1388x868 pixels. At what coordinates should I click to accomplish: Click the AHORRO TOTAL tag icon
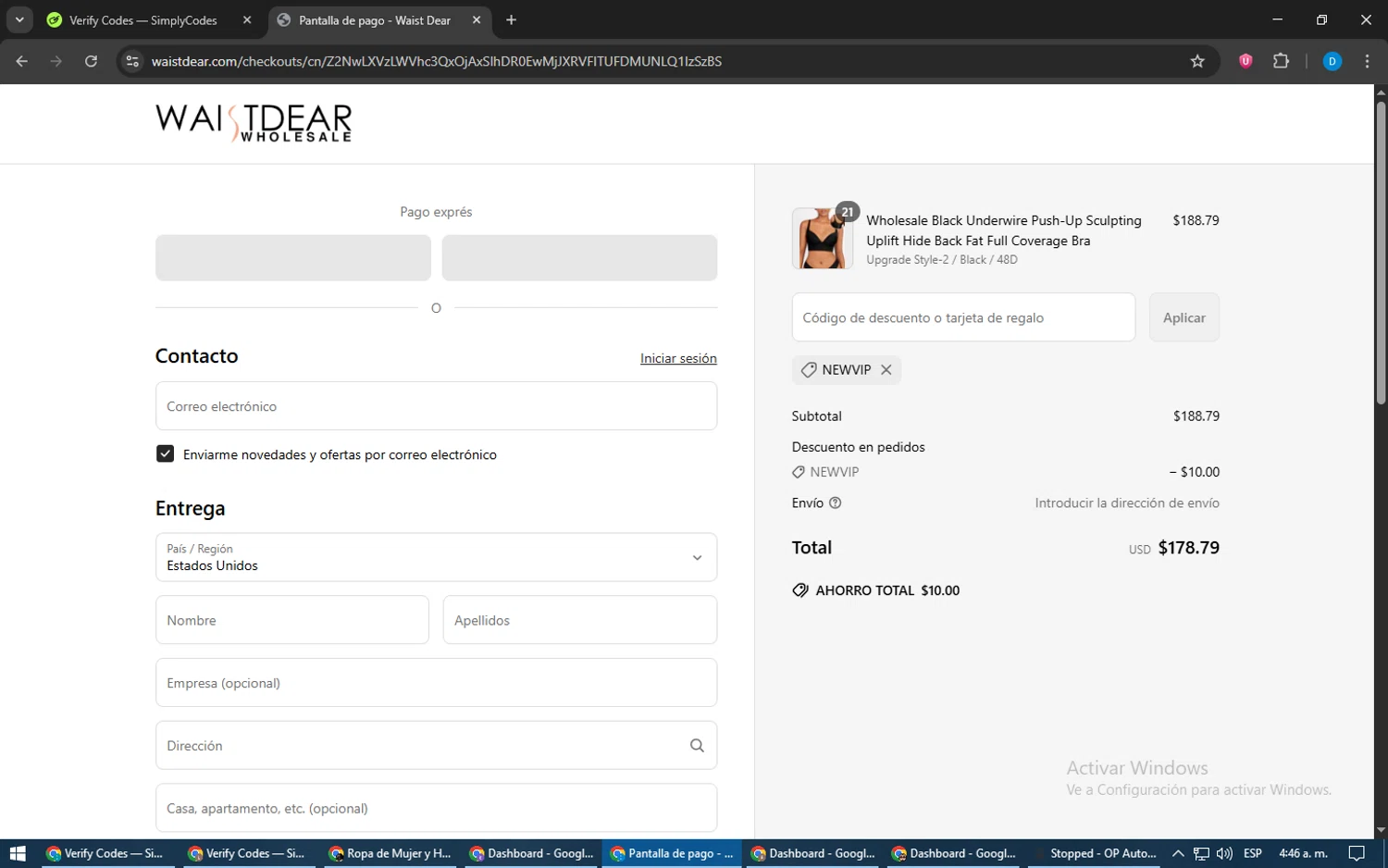800,590
